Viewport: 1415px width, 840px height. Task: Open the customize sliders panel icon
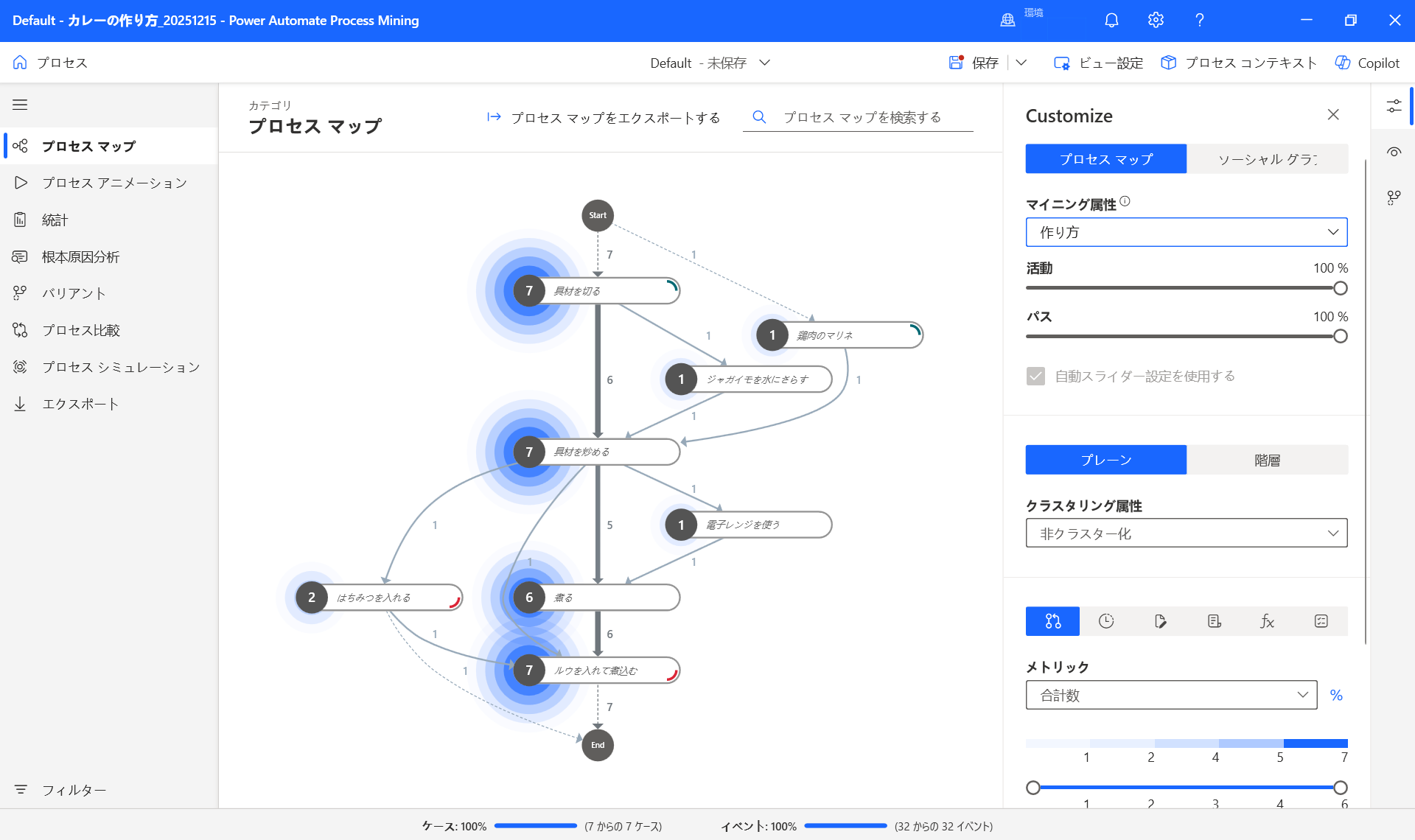pyautogui.click(x=1394, y=106)
